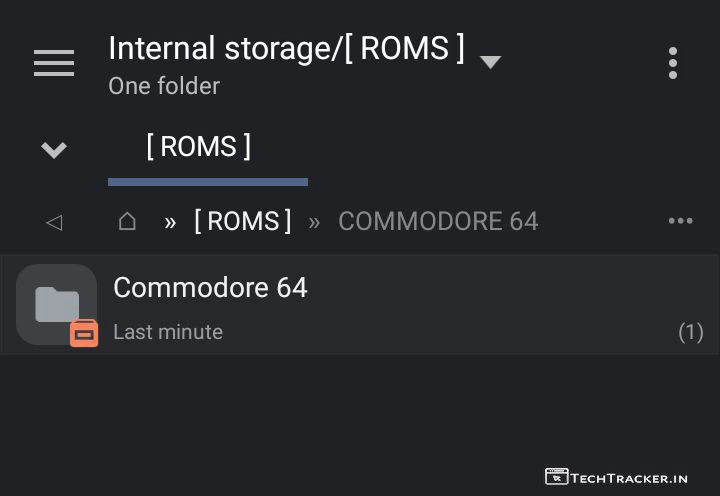Viewport: 720px width, 496px height.
Task: Click the (1) item count
Action: click(x=690, y=332)
